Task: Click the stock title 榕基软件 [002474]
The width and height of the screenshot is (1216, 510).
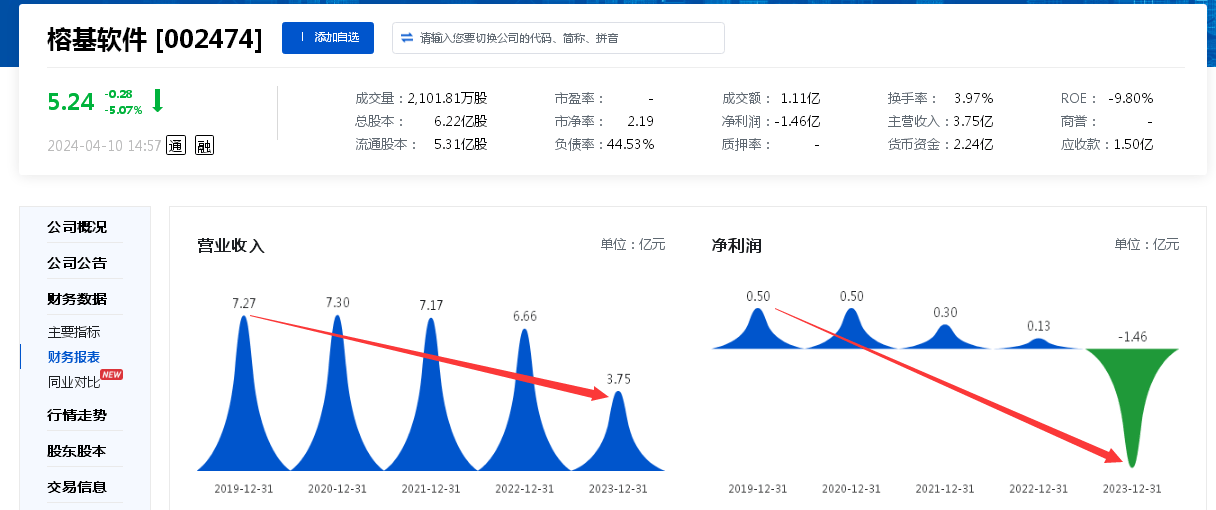Action: (x=155, y=39)
